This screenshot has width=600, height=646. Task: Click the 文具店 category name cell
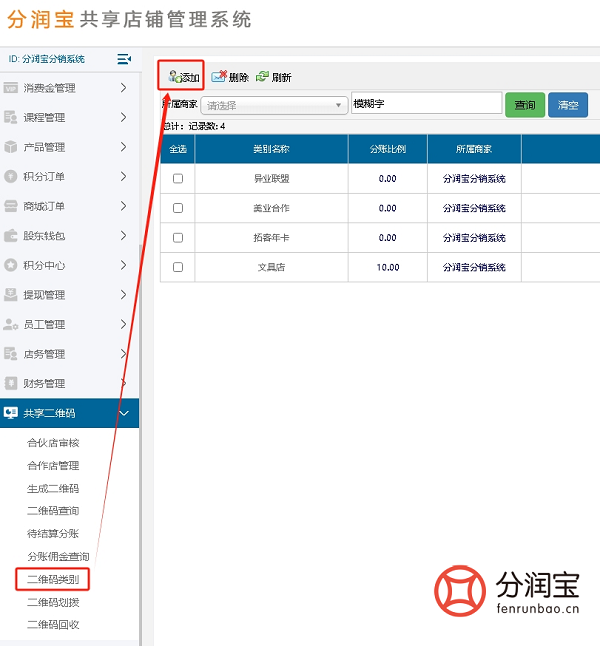coord(271,267)
